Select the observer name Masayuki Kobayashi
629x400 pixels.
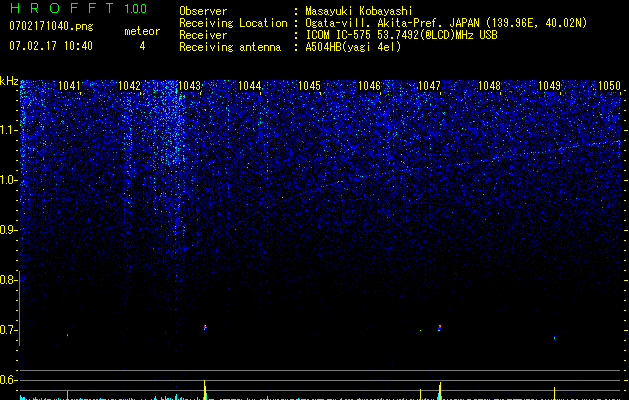[x=359, y=11]
